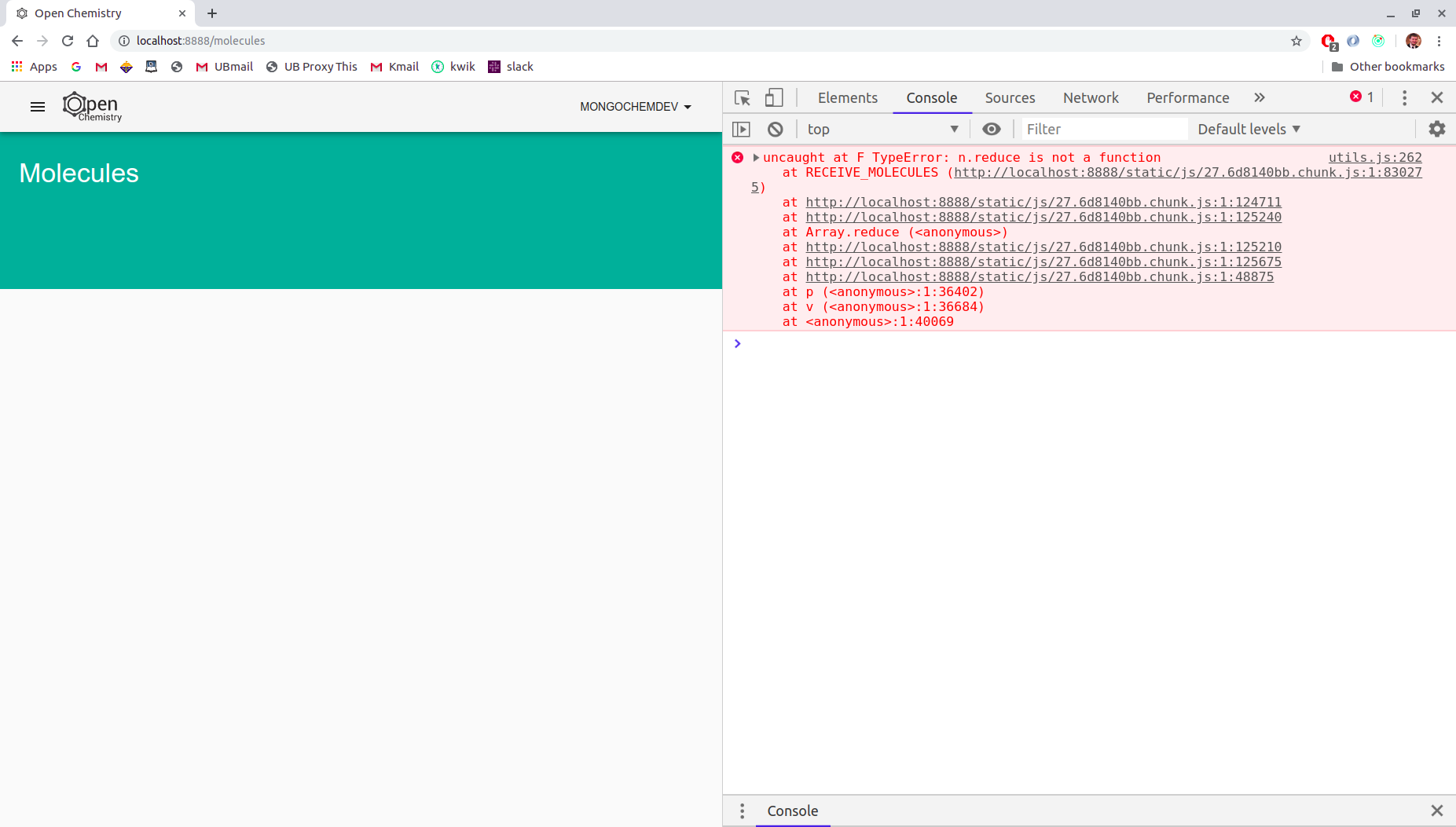Open the Chrome three-dot menu
This screenshot has width=1456, height=827.
click(x=1439, y=41)
